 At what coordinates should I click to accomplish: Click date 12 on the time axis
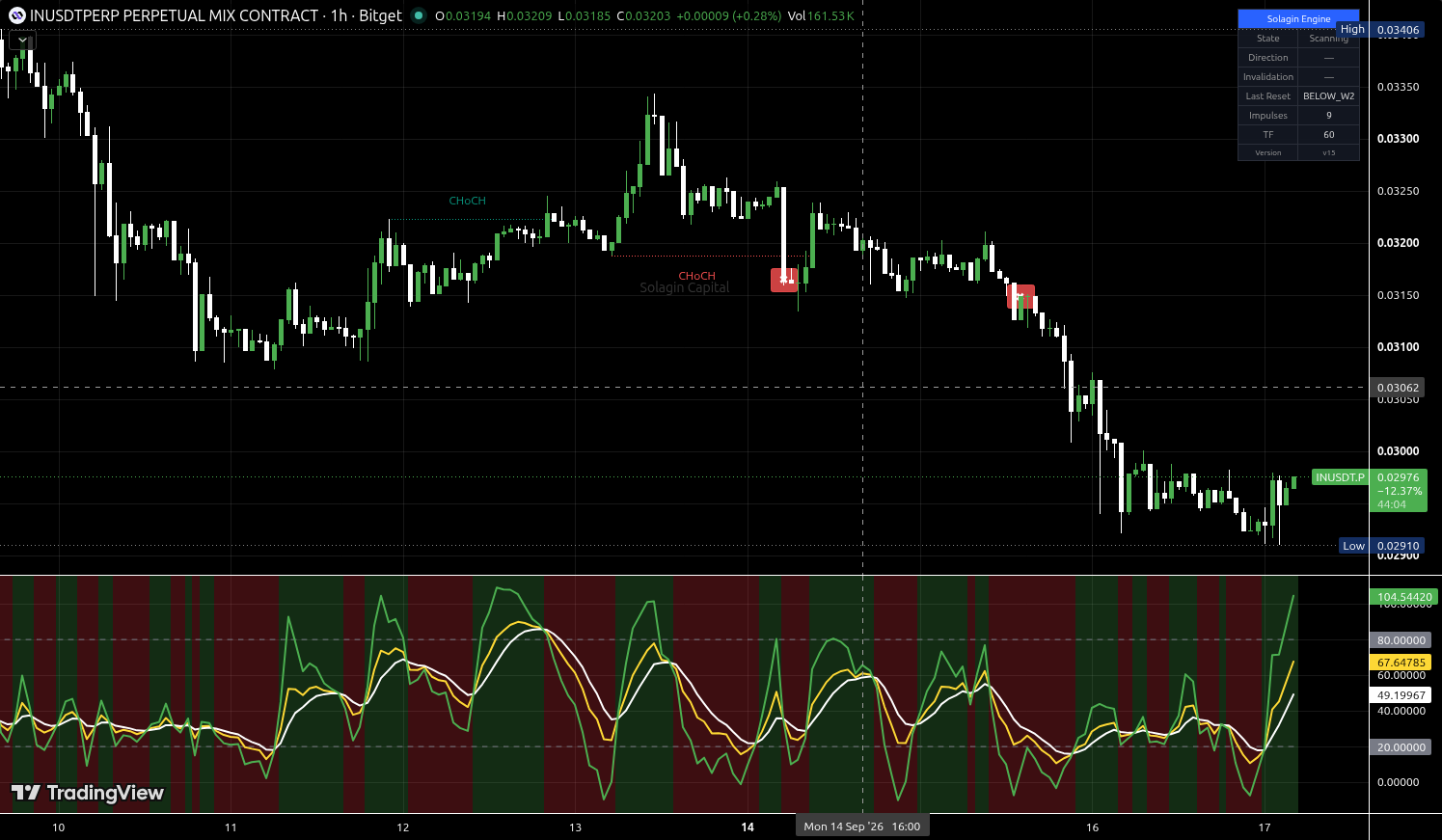click(403, 827)
